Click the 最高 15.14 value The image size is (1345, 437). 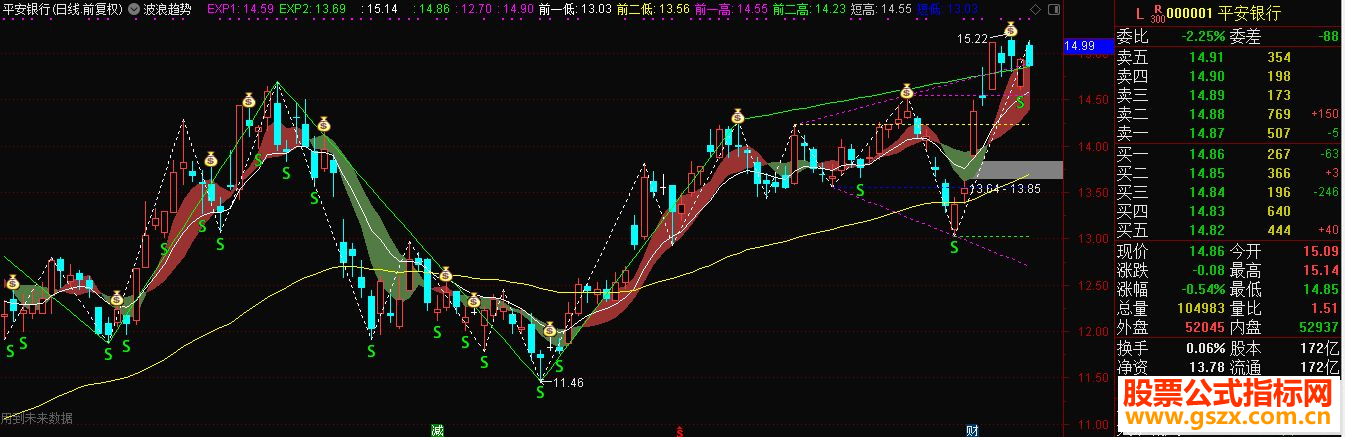[x=1322, y=270]
